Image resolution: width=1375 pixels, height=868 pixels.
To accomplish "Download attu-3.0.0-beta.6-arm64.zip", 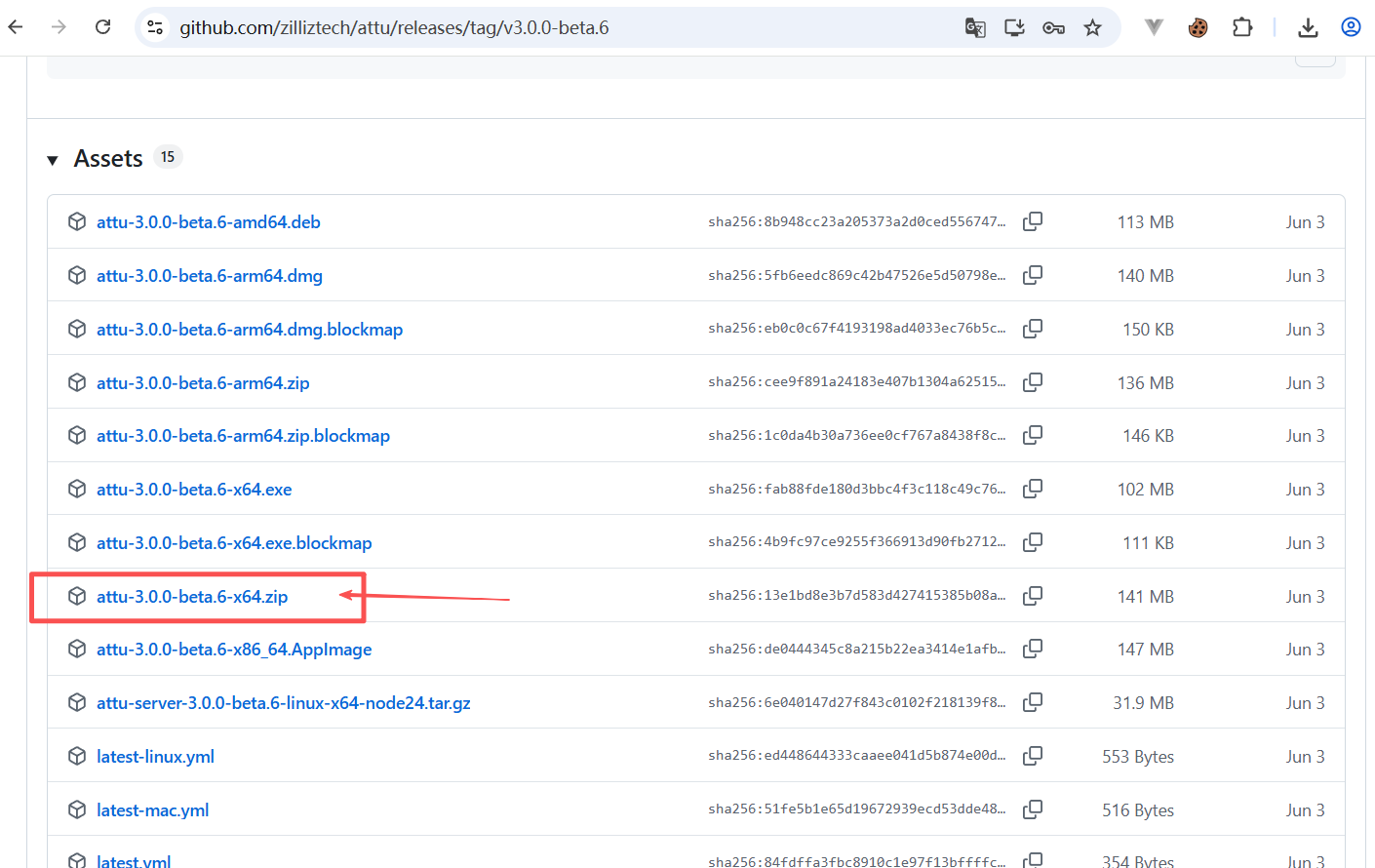I will click(x=203, y=383).
